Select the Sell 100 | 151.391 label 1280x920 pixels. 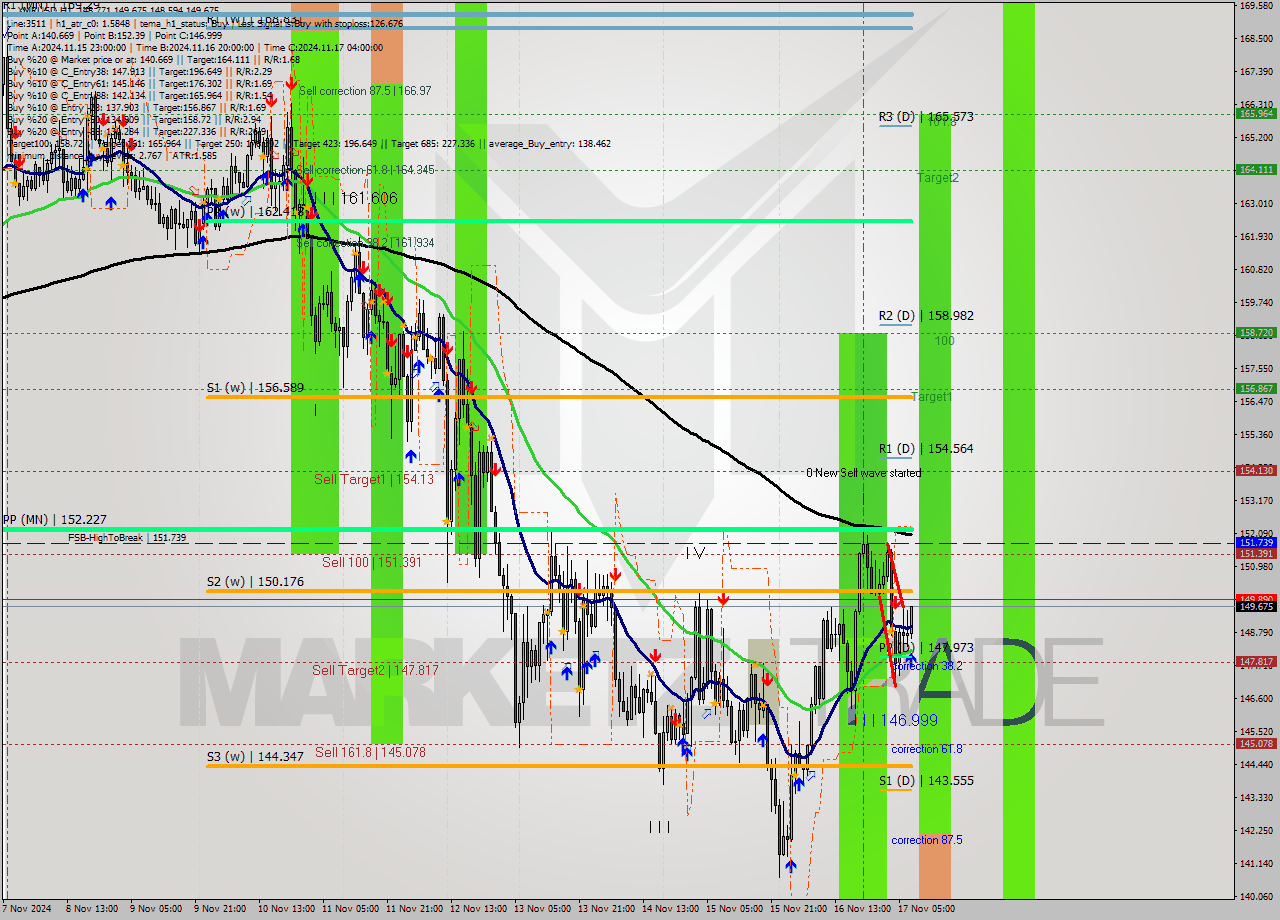pos(371,562)
